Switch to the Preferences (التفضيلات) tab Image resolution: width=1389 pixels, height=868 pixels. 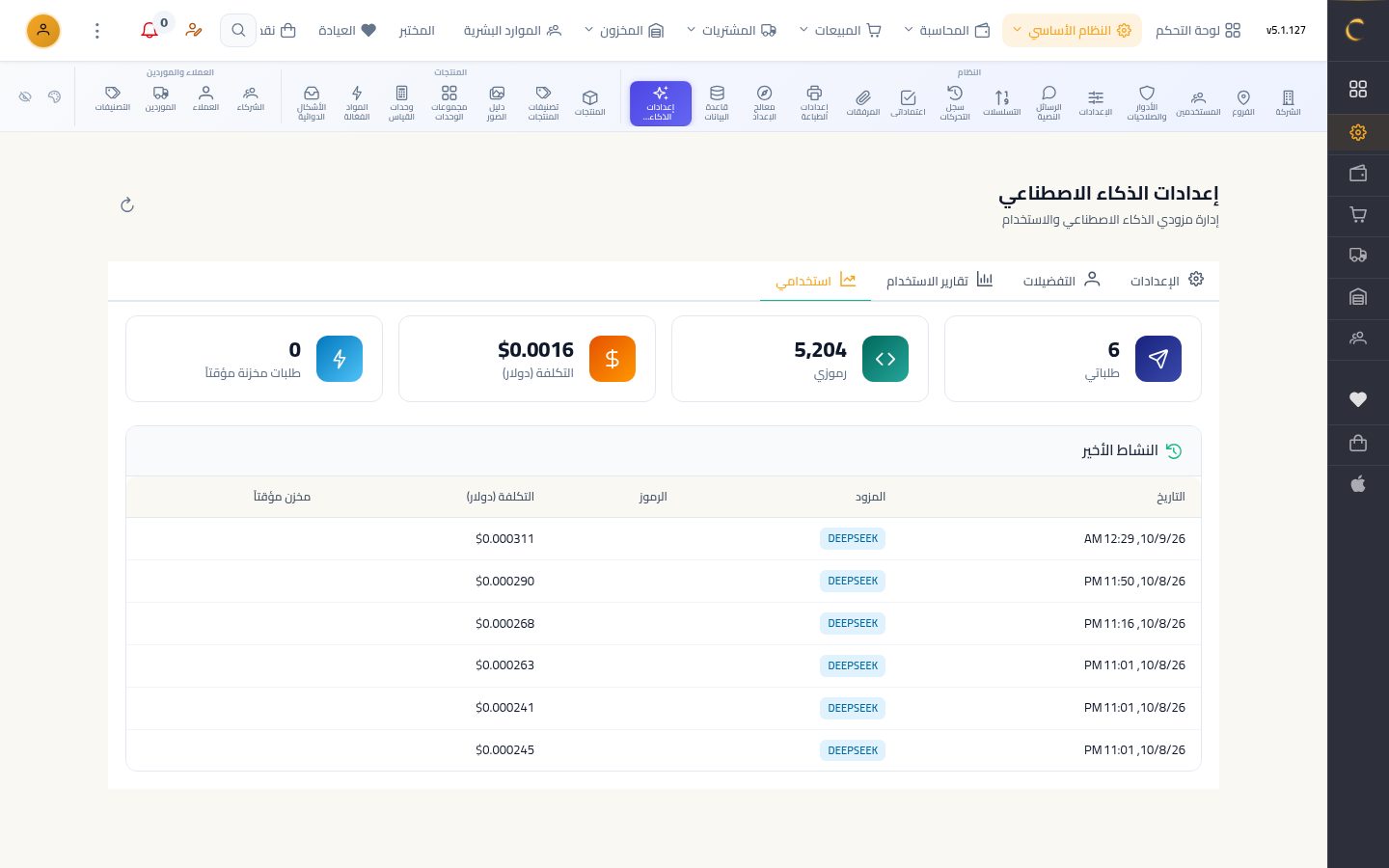coord(1061,280)
